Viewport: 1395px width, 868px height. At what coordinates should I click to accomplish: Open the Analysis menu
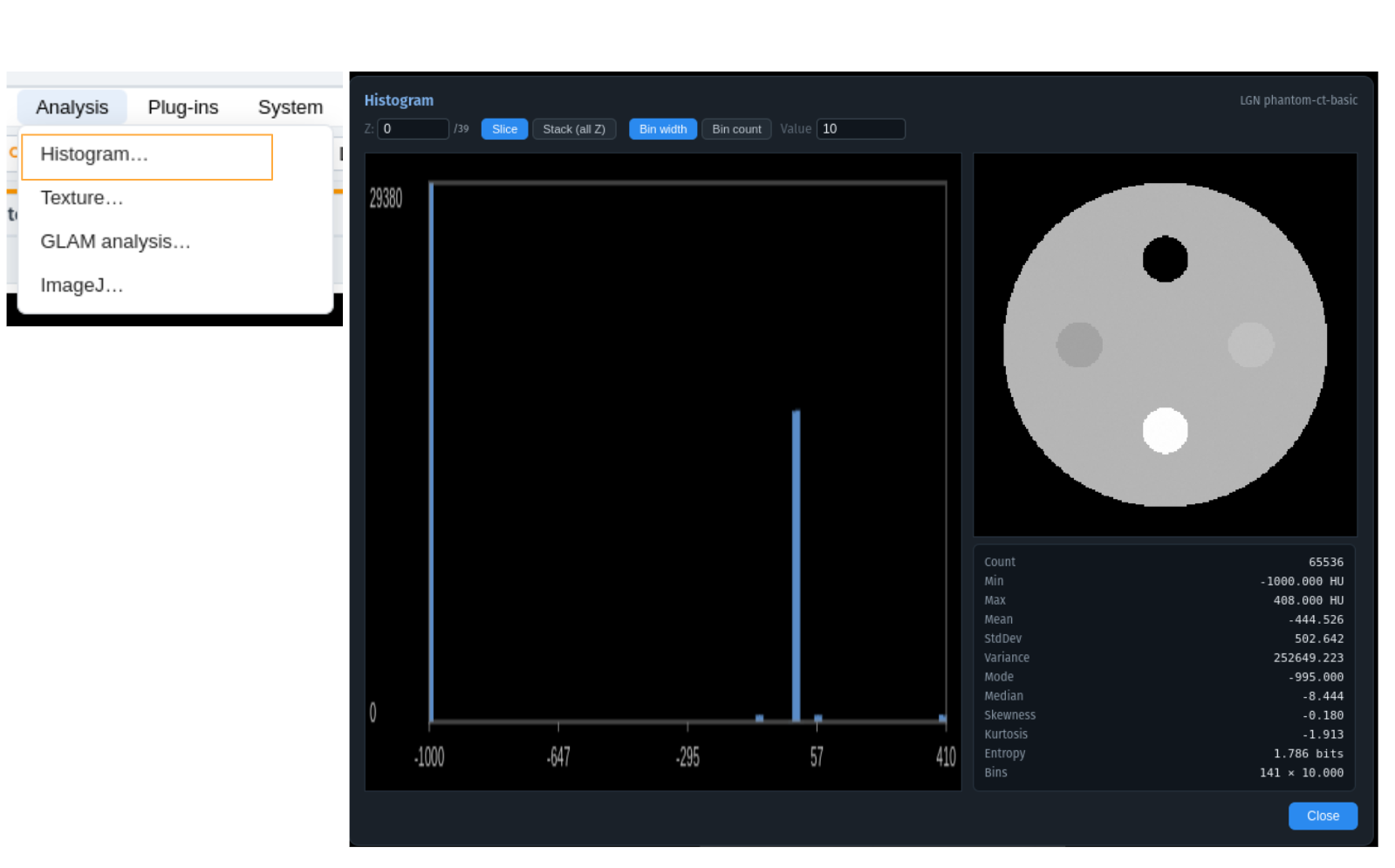(72, 107)
